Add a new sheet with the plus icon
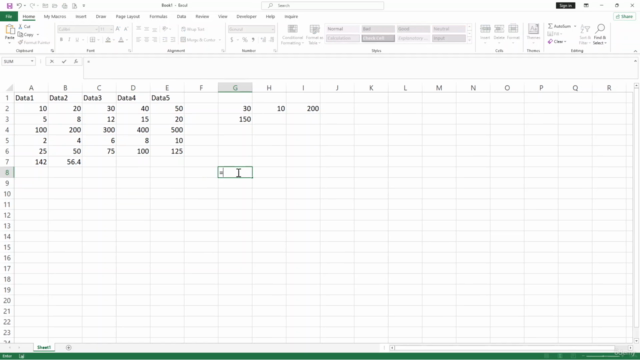This screenshot has height=360, width=640. pos(69,348)
